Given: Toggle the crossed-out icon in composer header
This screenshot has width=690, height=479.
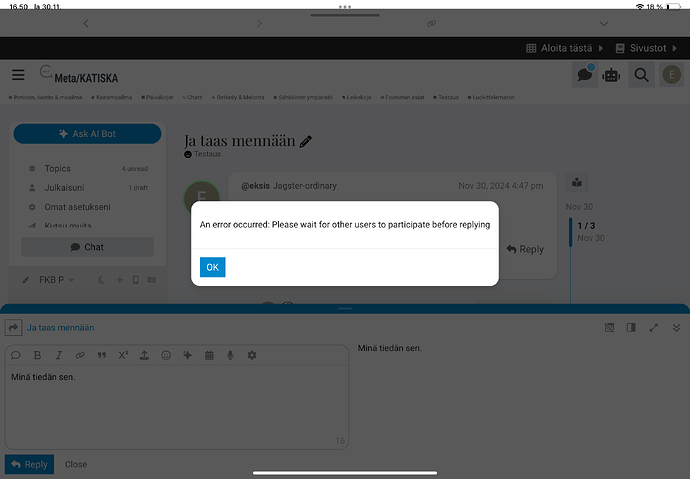Looking at the screenshot, I should [609, 328].
